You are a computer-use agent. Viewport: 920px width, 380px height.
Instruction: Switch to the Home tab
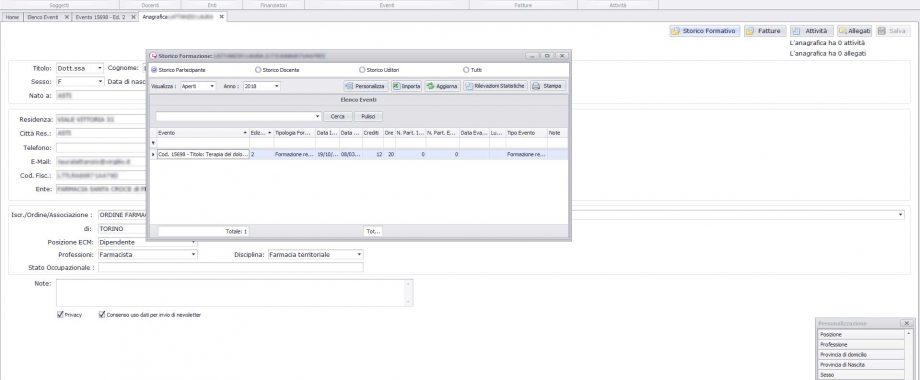click(x=12, y=17)
